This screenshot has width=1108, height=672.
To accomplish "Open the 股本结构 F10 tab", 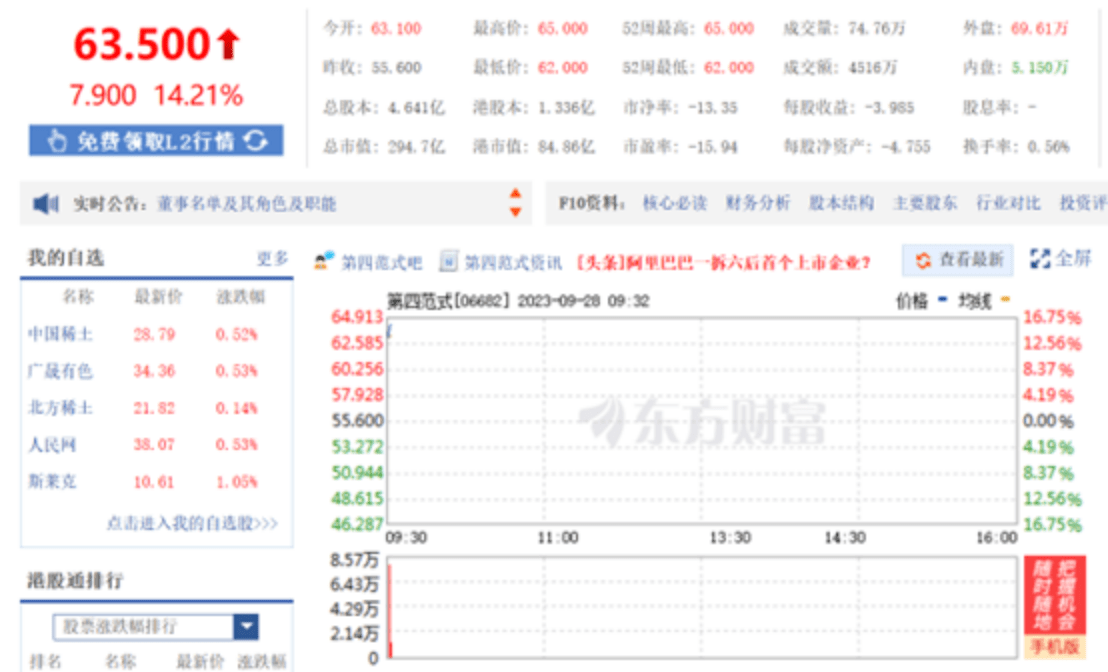I will tap(842, 204).
